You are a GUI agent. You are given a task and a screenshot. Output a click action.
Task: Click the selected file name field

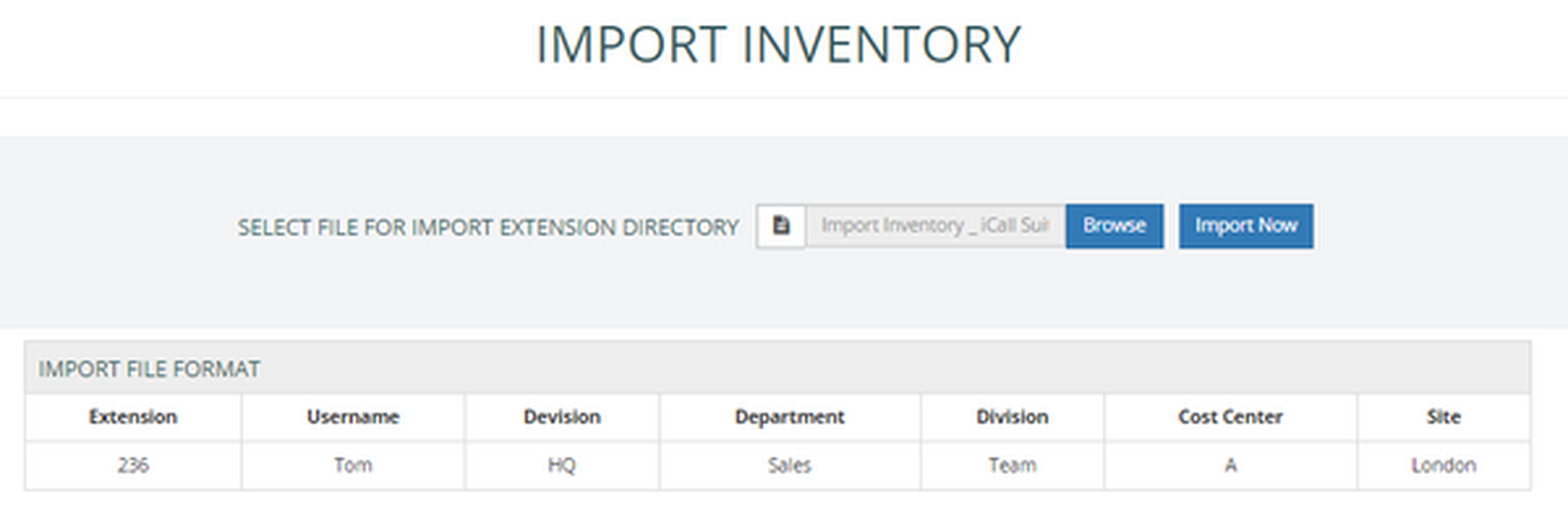pos(935,226)
